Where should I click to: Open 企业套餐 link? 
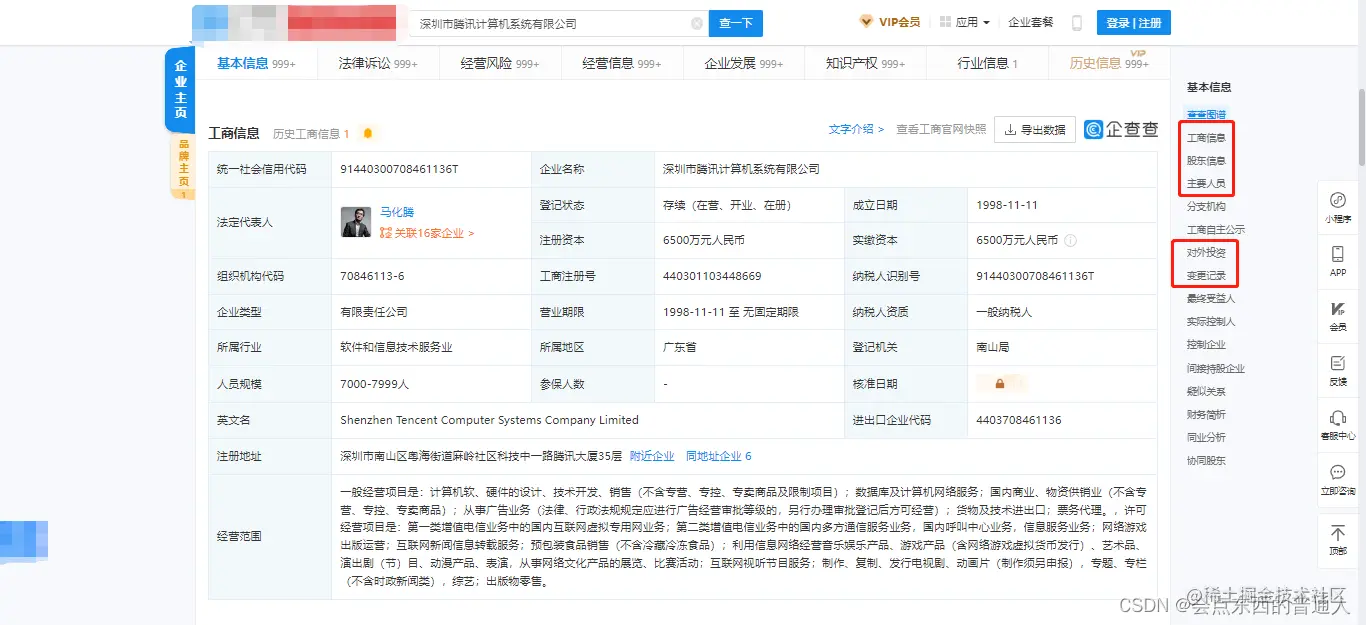[x=1030, y=22]
